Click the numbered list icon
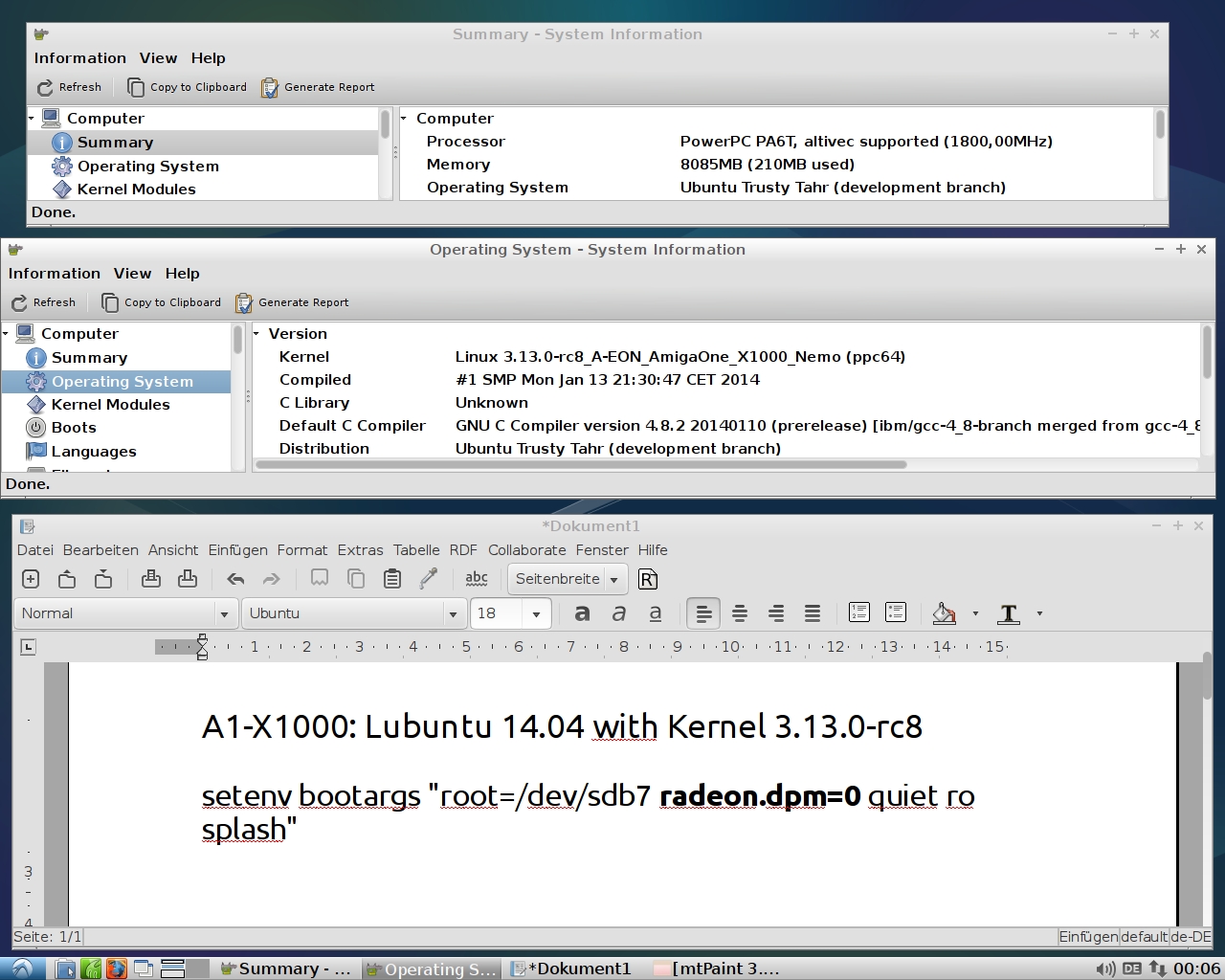The width and height of the screenshot is (1225, 980). pos(858,613)
